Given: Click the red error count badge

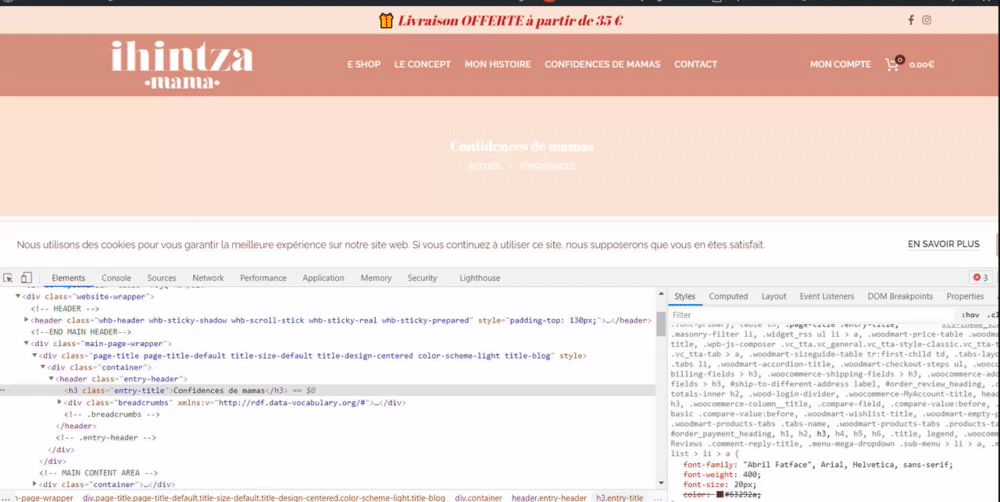Looking at the screenshot, I should [980, 277].
